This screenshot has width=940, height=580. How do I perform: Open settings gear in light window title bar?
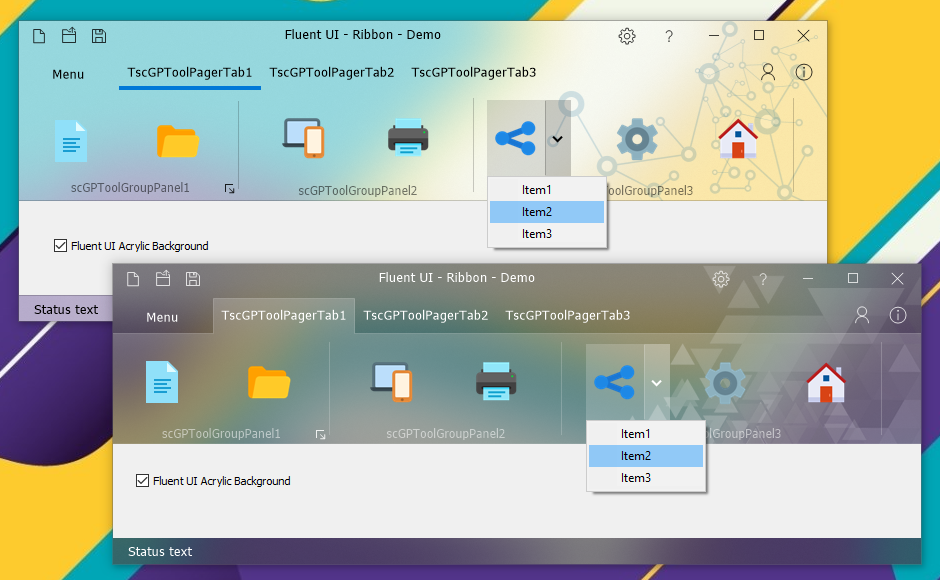pyautogui.click(x=626, y=36)
